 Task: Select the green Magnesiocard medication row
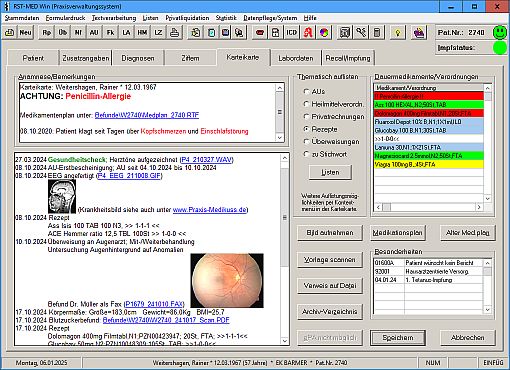coord(428,156)
